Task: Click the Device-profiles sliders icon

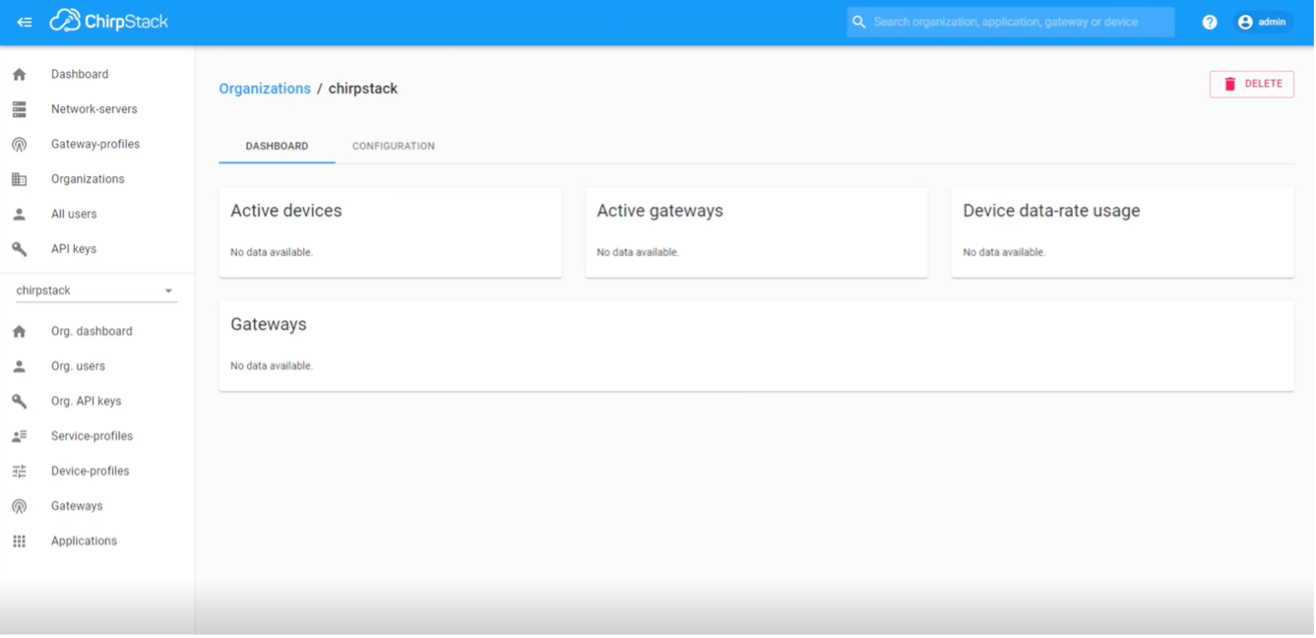Action: coord(19,471)
